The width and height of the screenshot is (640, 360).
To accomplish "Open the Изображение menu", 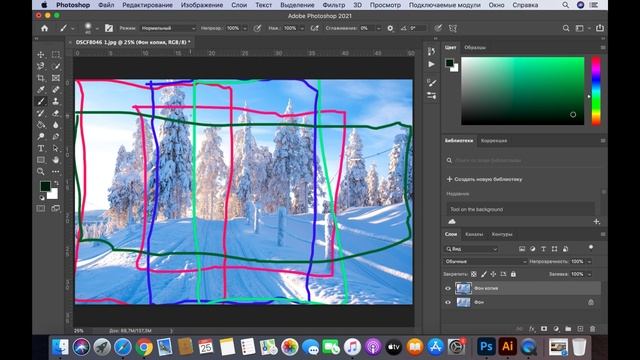I will click(x=202, y=5).
